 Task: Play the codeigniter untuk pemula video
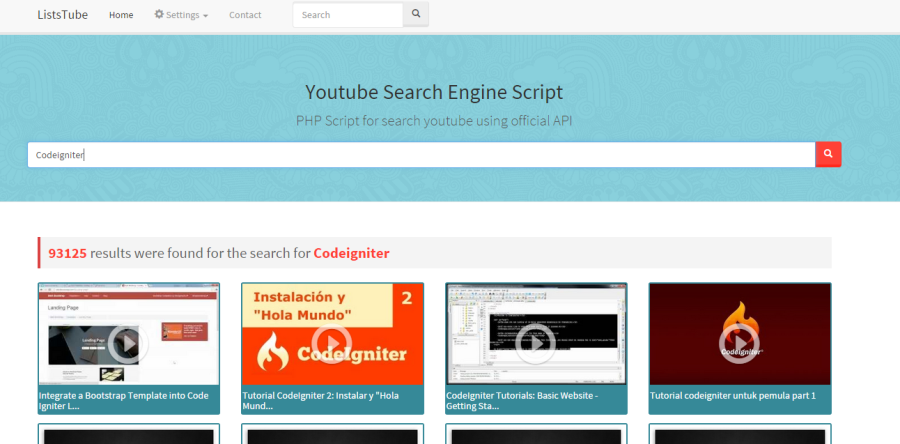point(740,334)
